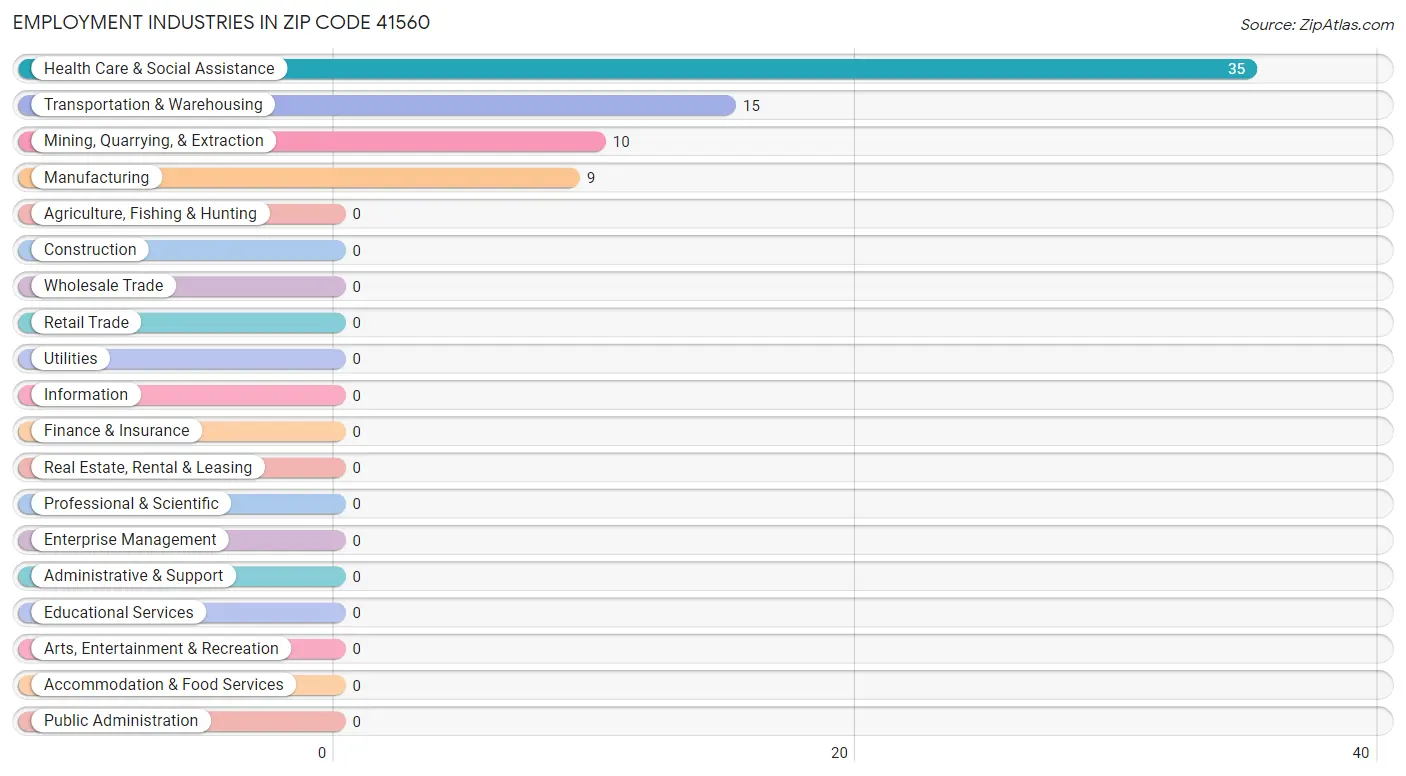Select the Educational Services label
1406x776 pixels.
point(119,613)
